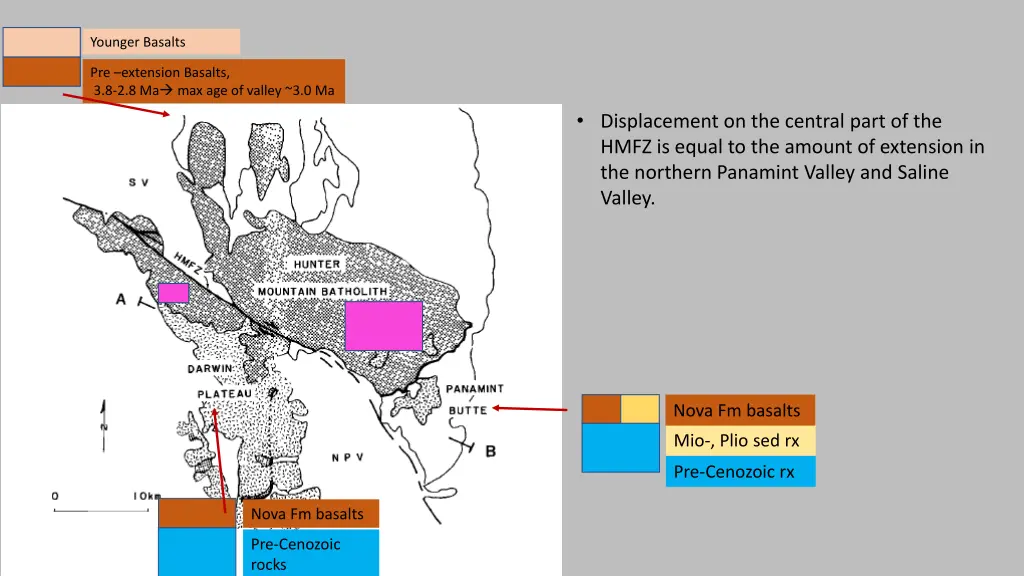Screen dimensions: 1024x576
Task: Click the "S V" map label
Action: click(x=138, y=182)
